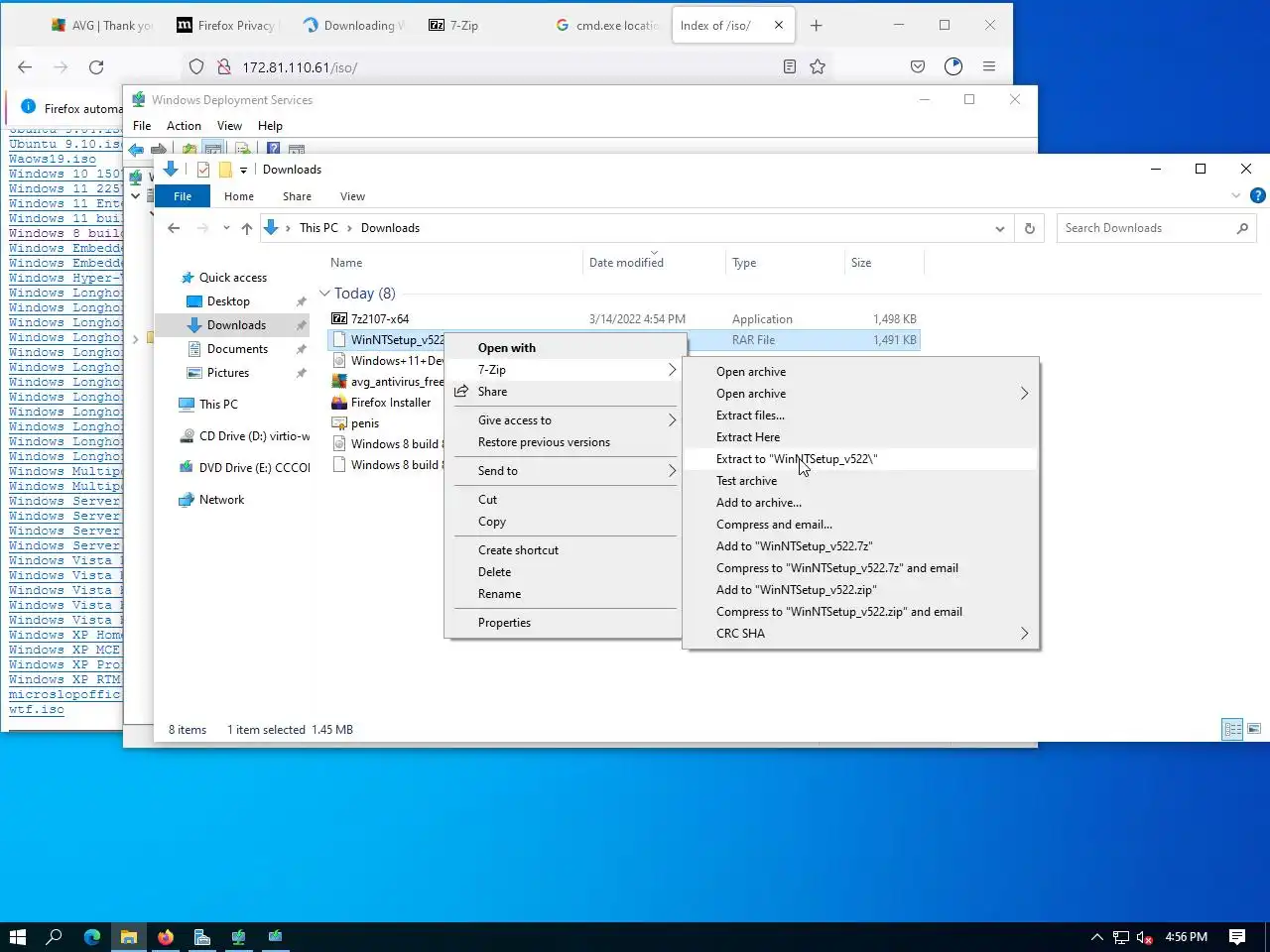1270x952 pixels.
Task: Click Explorer back navigation arrow
Action: pos(174,228)
